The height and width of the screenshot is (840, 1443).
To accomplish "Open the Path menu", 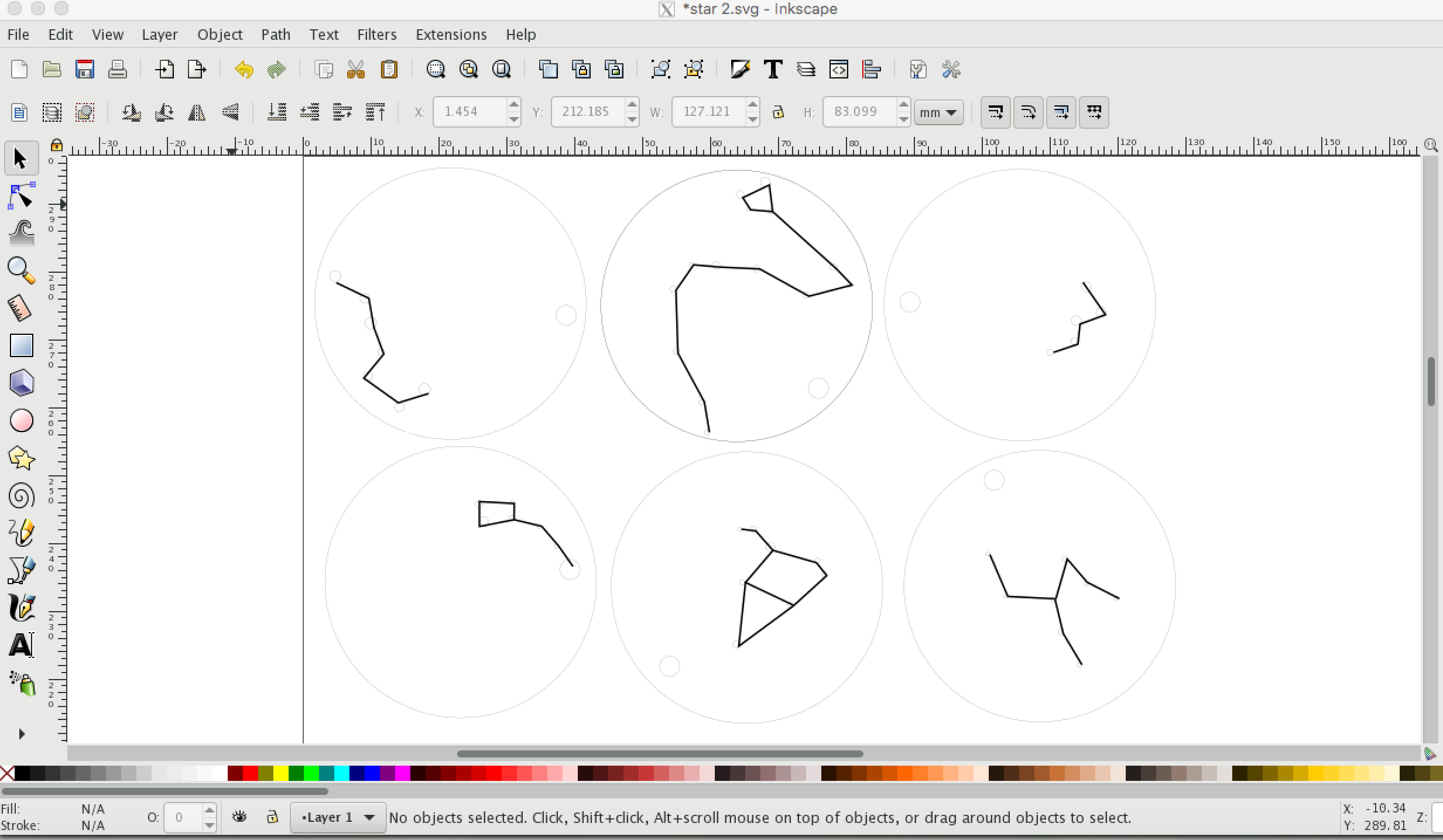I will 276,35.
